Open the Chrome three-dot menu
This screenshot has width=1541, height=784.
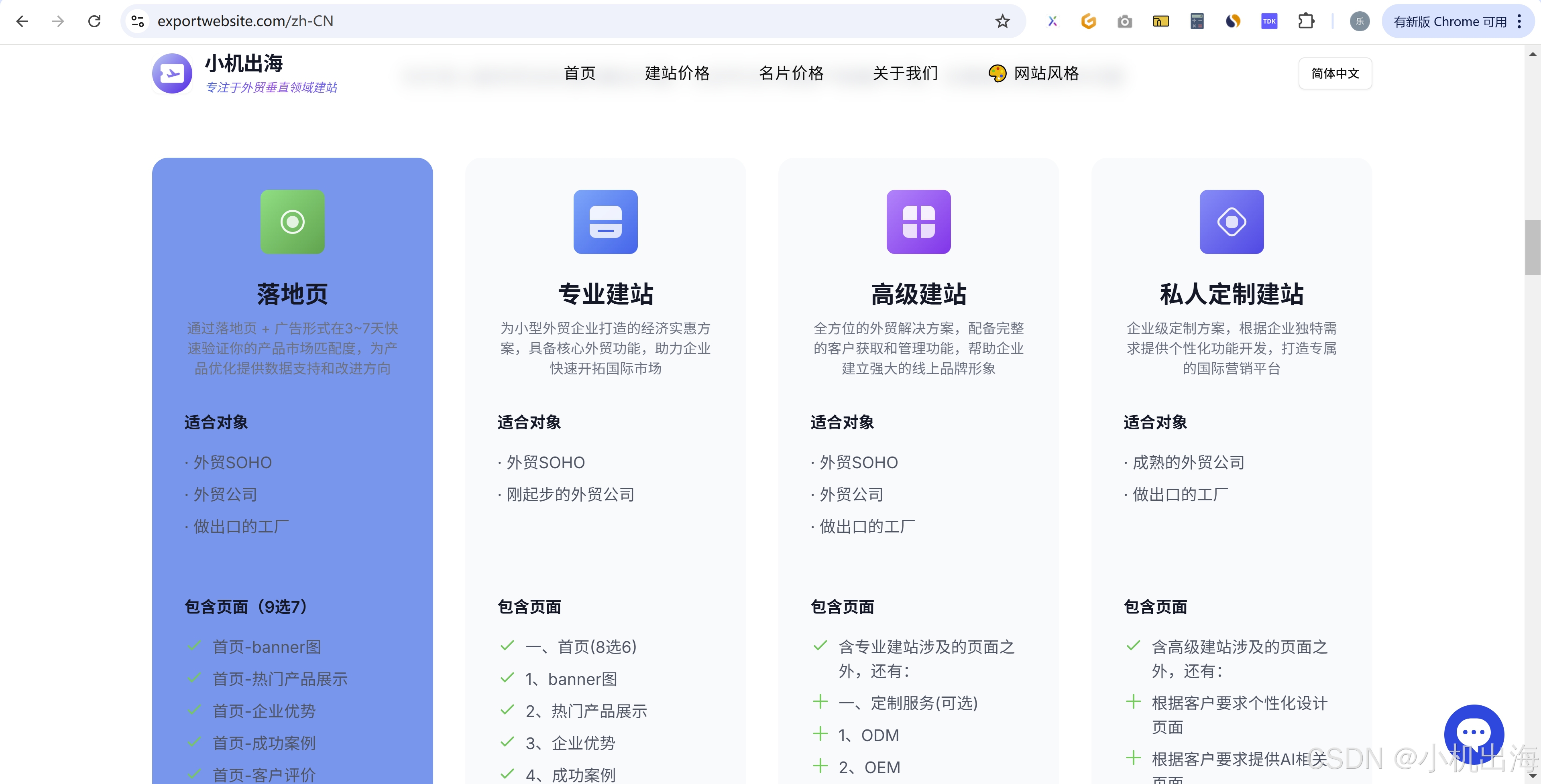(x=1519, y=22)
